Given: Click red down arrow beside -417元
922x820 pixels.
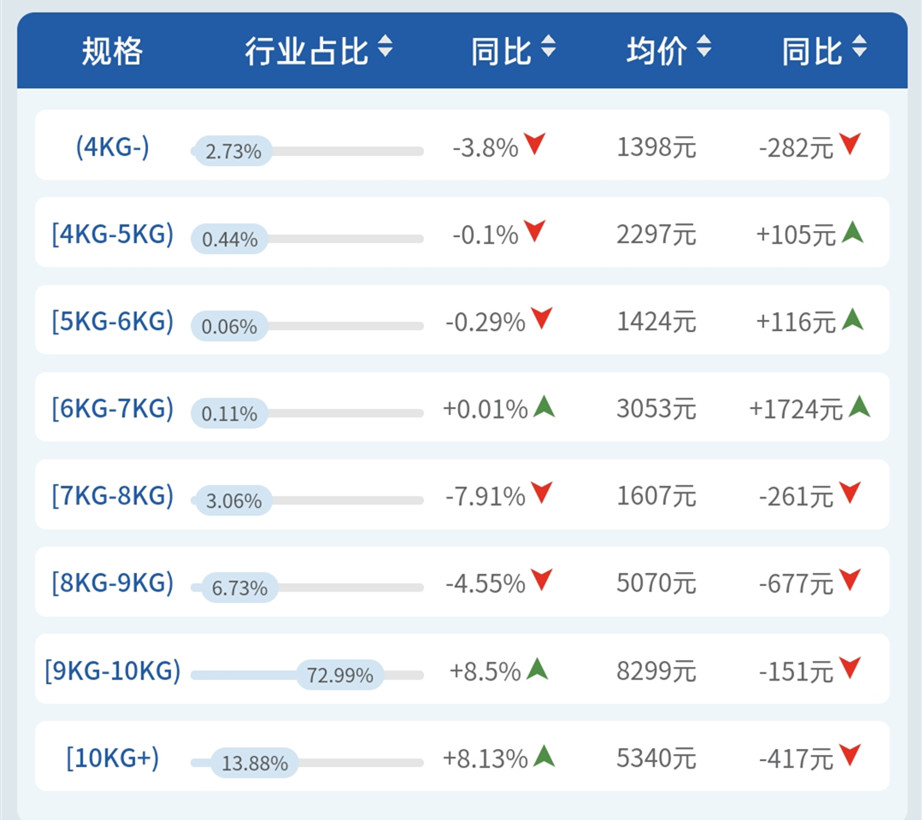Looking at the screenshot, I should point(850,755).
